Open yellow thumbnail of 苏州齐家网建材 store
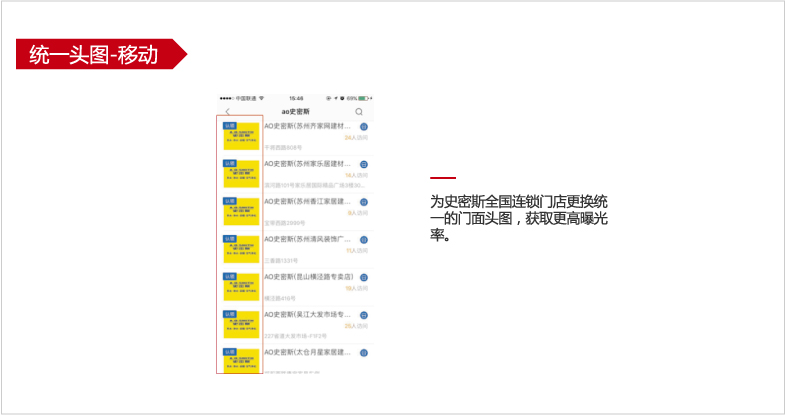Image resolution: width=786 pixels, height=415 pixels. [x=240, y=136]
